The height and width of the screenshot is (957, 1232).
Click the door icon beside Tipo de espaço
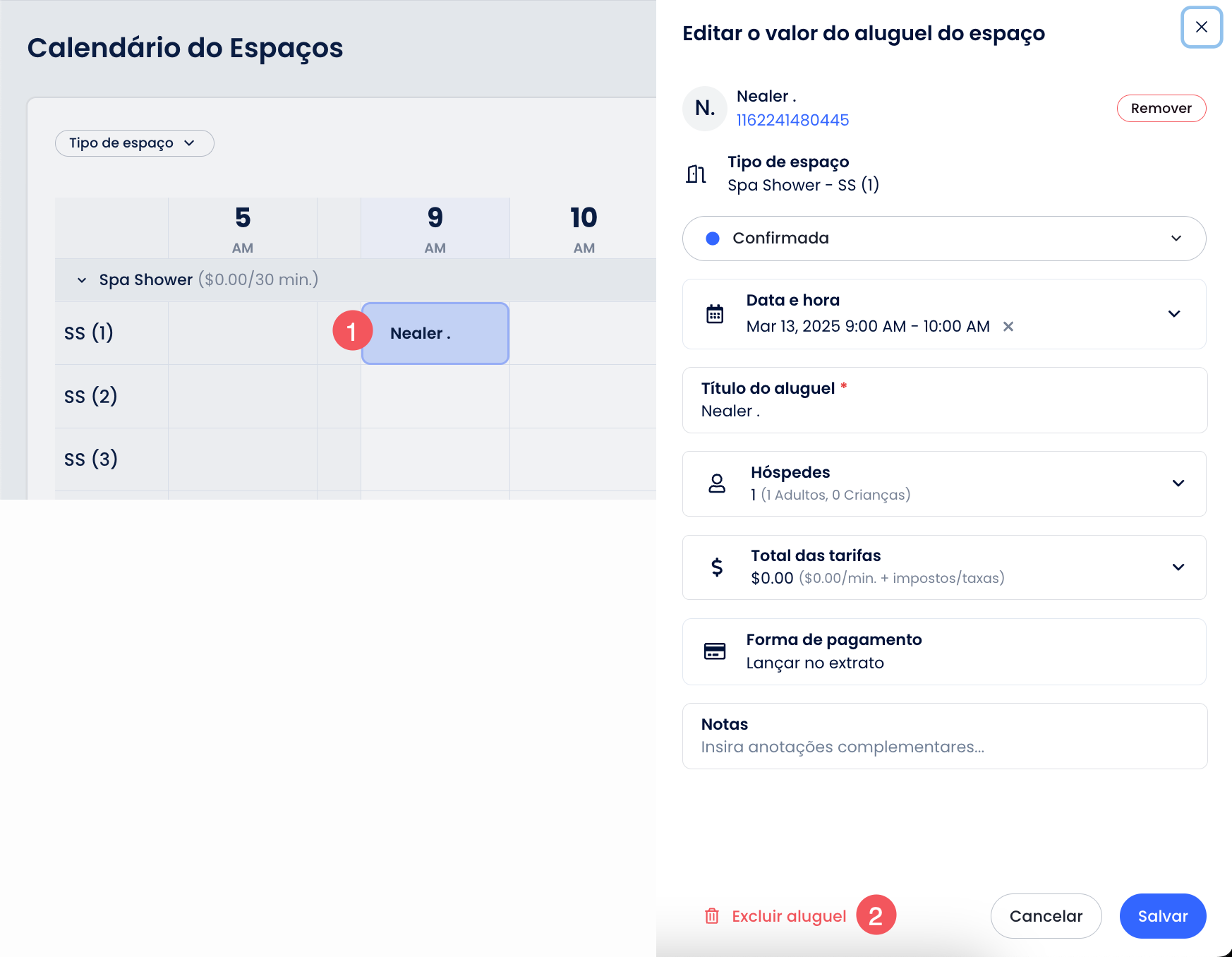point(696,174)
